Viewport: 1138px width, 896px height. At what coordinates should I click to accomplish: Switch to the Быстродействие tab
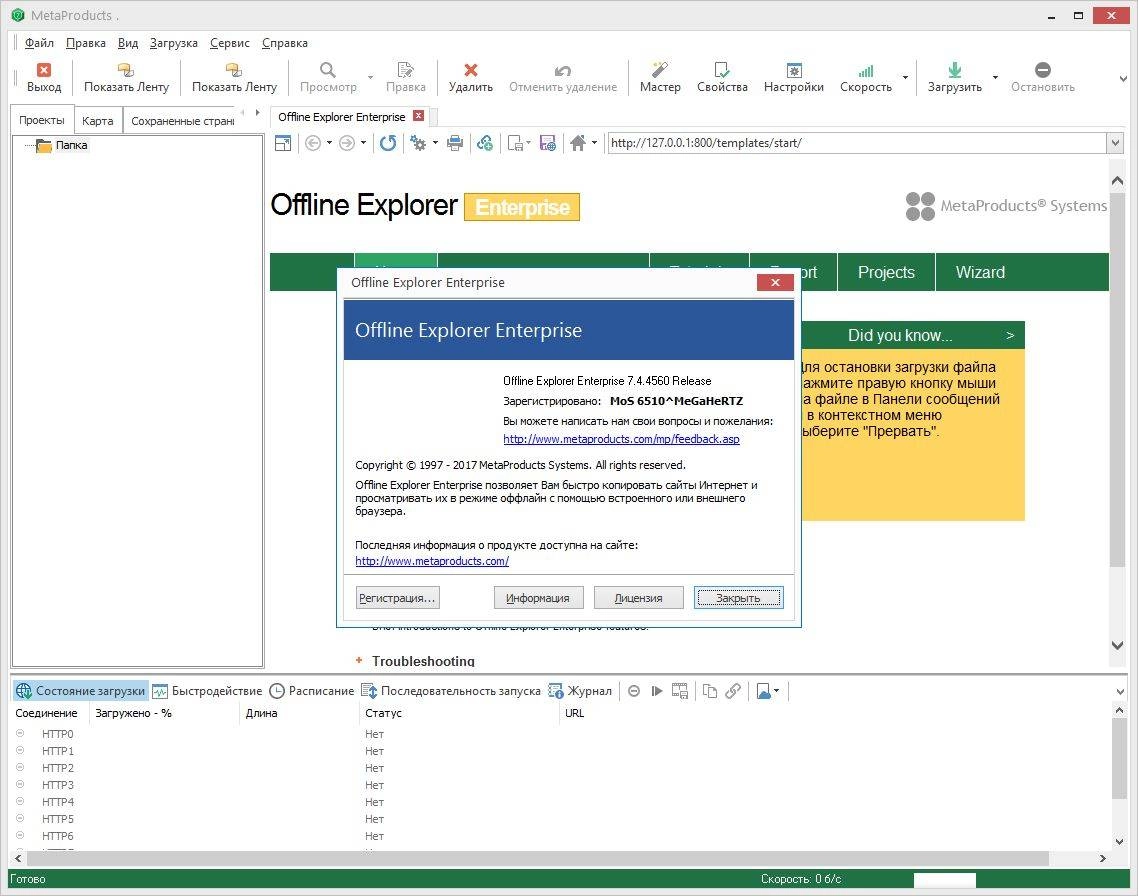point(208,691)
